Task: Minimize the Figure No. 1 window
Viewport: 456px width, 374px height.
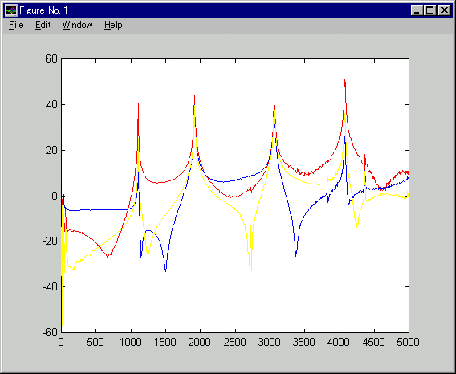Action: pyautogui.click(x=416, y=11)
